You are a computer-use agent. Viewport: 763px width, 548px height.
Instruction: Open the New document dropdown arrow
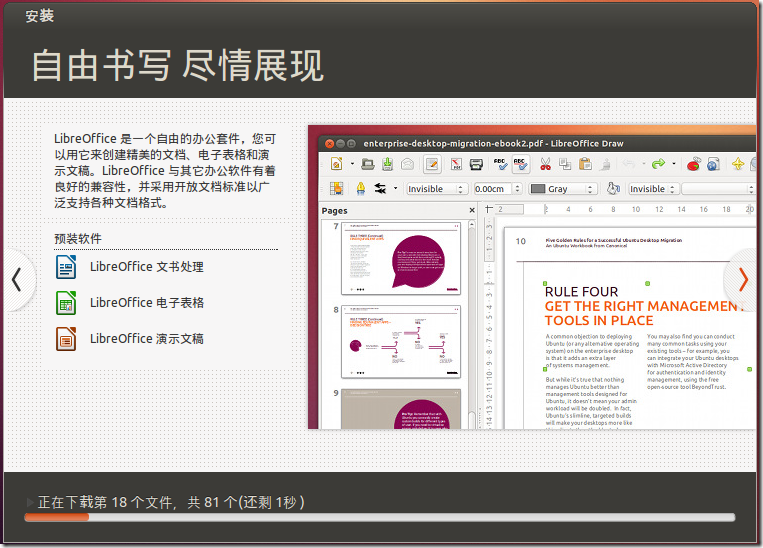(x=352, y=164)
